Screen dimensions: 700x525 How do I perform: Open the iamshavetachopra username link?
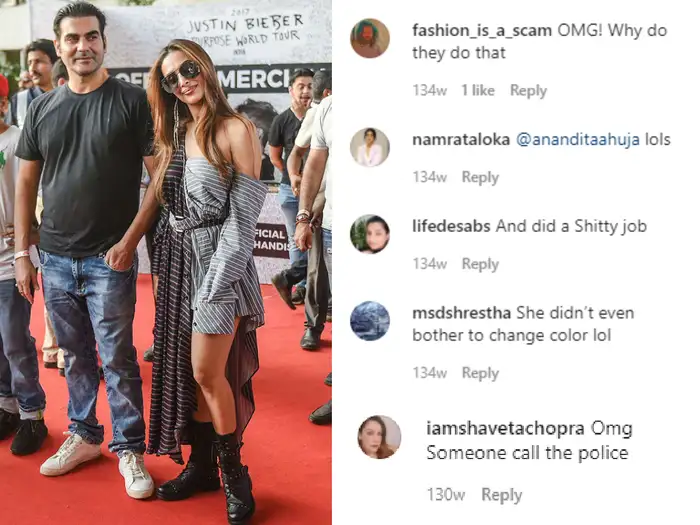505,428
